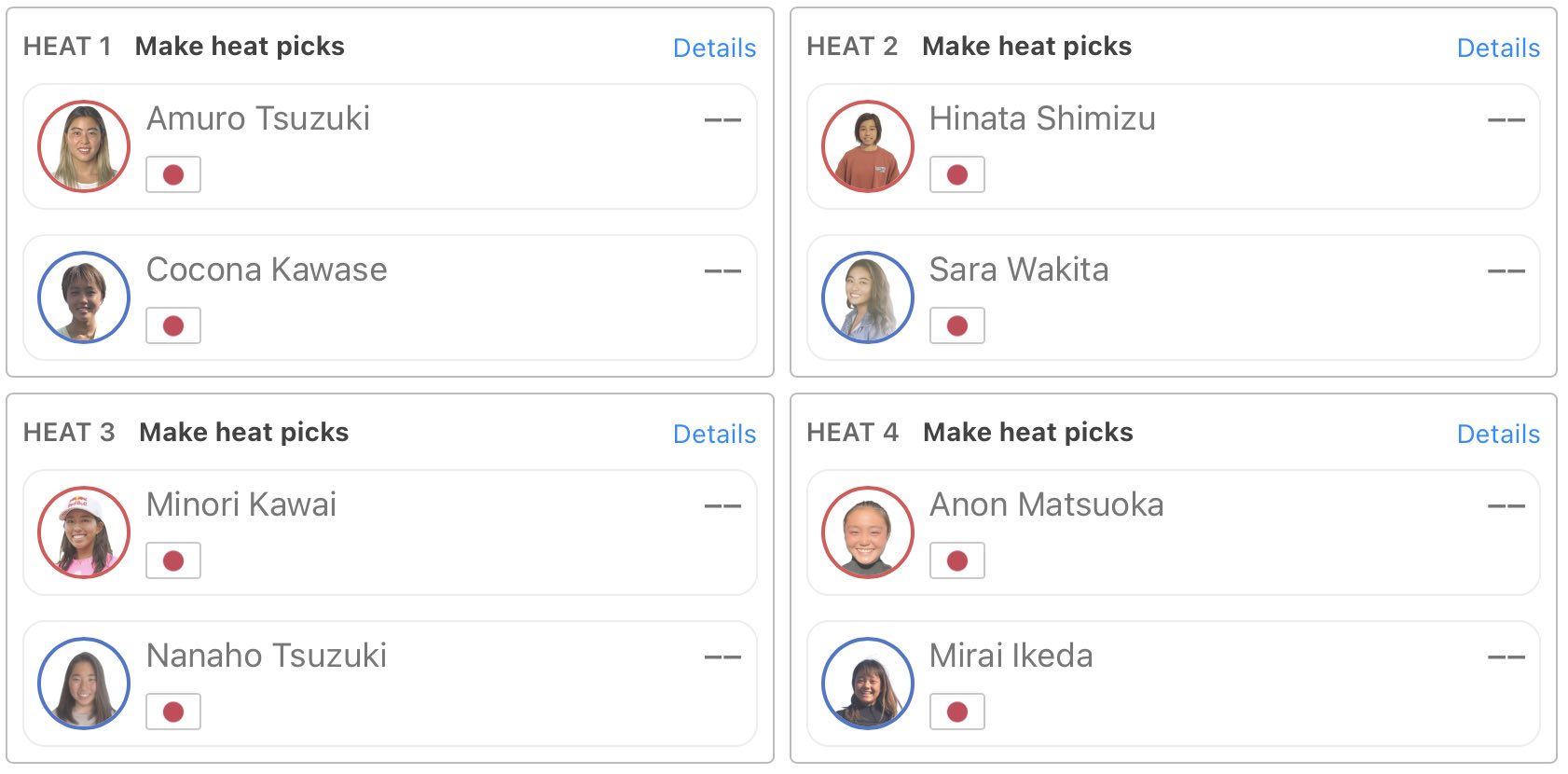Click Japan flag under Sara Wakita
This screenshot has height=774, width=1568.
click(956, 325)
